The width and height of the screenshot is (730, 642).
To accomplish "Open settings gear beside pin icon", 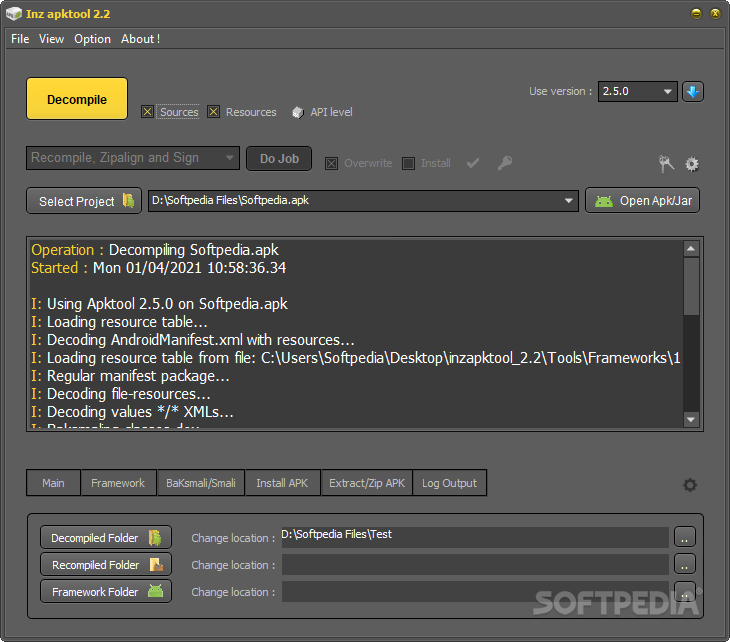I will tap(692, 164).
